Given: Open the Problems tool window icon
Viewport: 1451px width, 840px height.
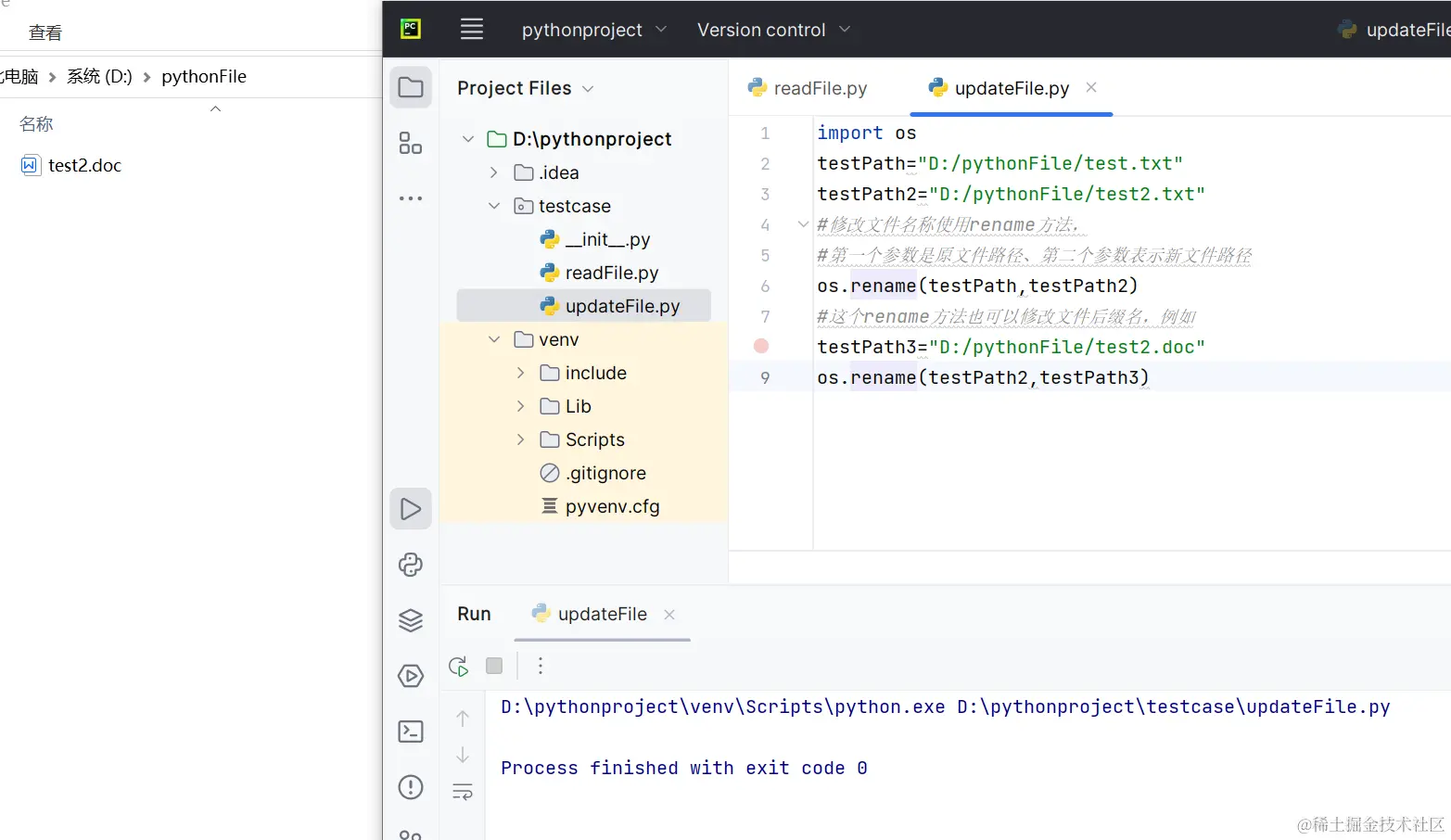Looking at the screenshot, I should [x=411, y=787].
